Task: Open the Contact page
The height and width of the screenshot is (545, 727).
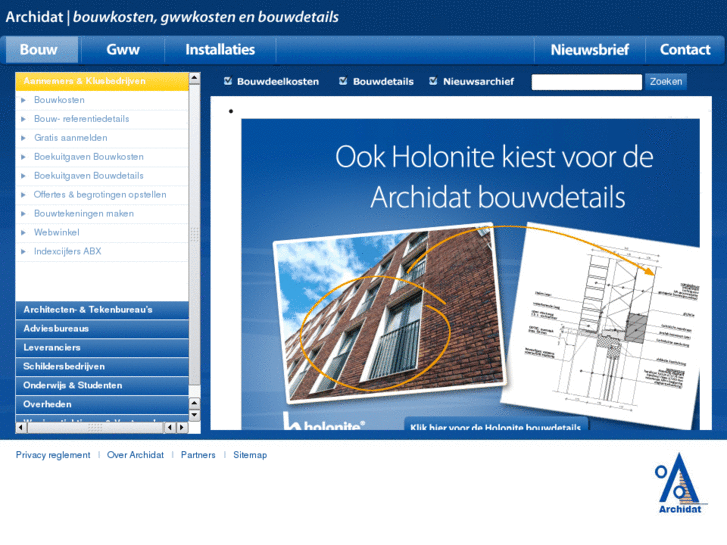Action: pos(685,50)
